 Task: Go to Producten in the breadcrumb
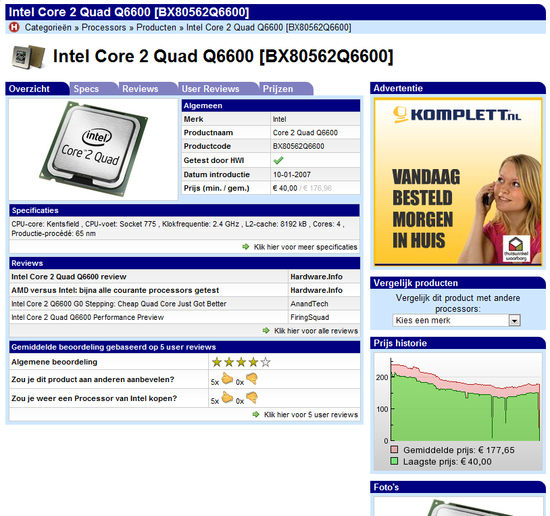click(156, 27)
